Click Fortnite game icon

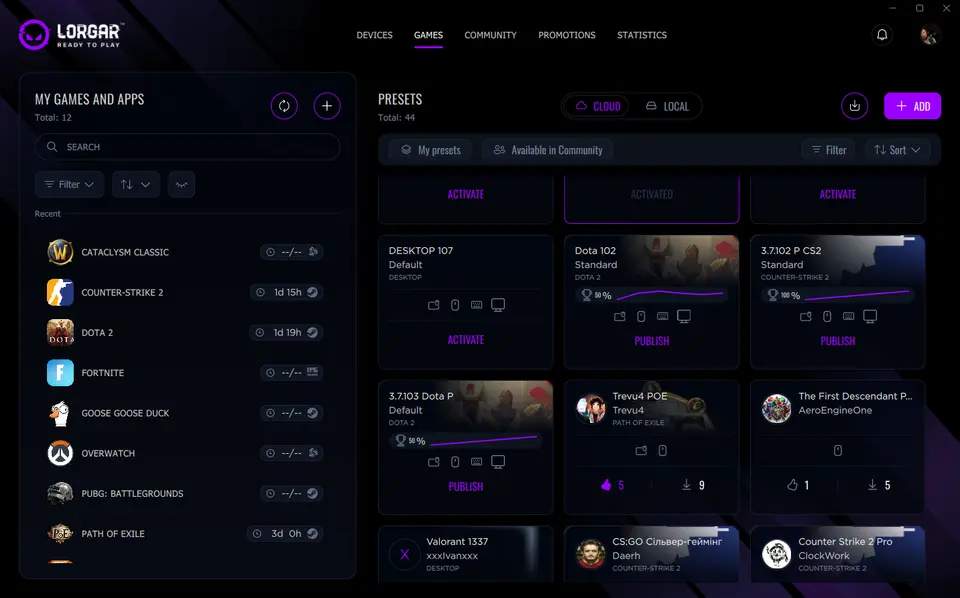(60, 373)
